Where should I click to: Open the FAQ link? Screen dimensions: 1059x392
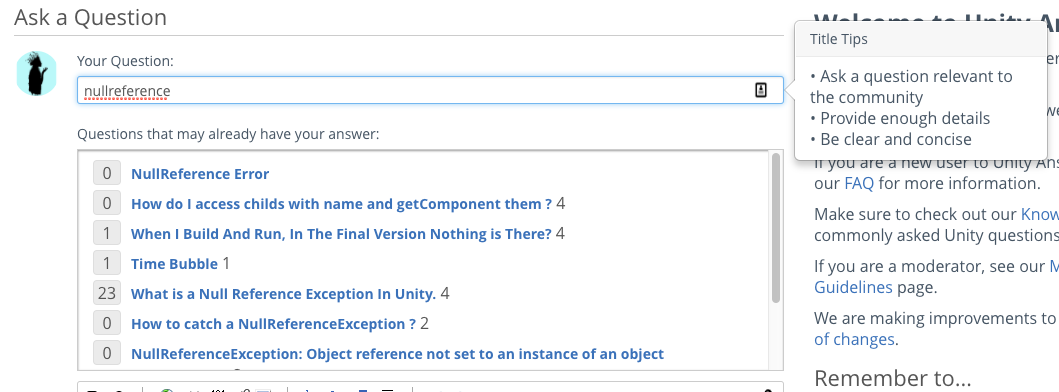[x=859, y=183]
